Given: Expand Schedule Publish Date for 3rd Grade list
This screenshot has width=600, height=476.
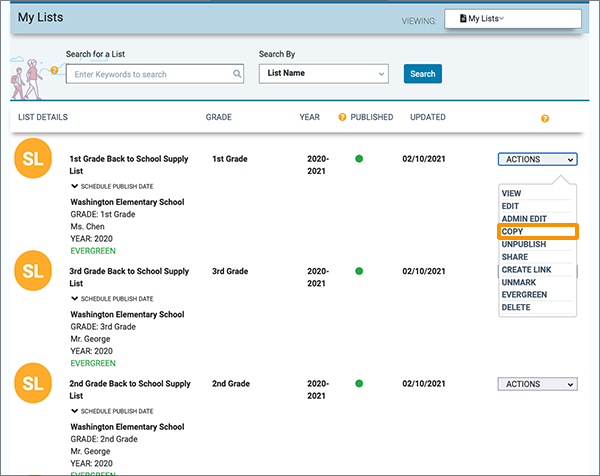Looking at the screenshot, I should [112, 298].
